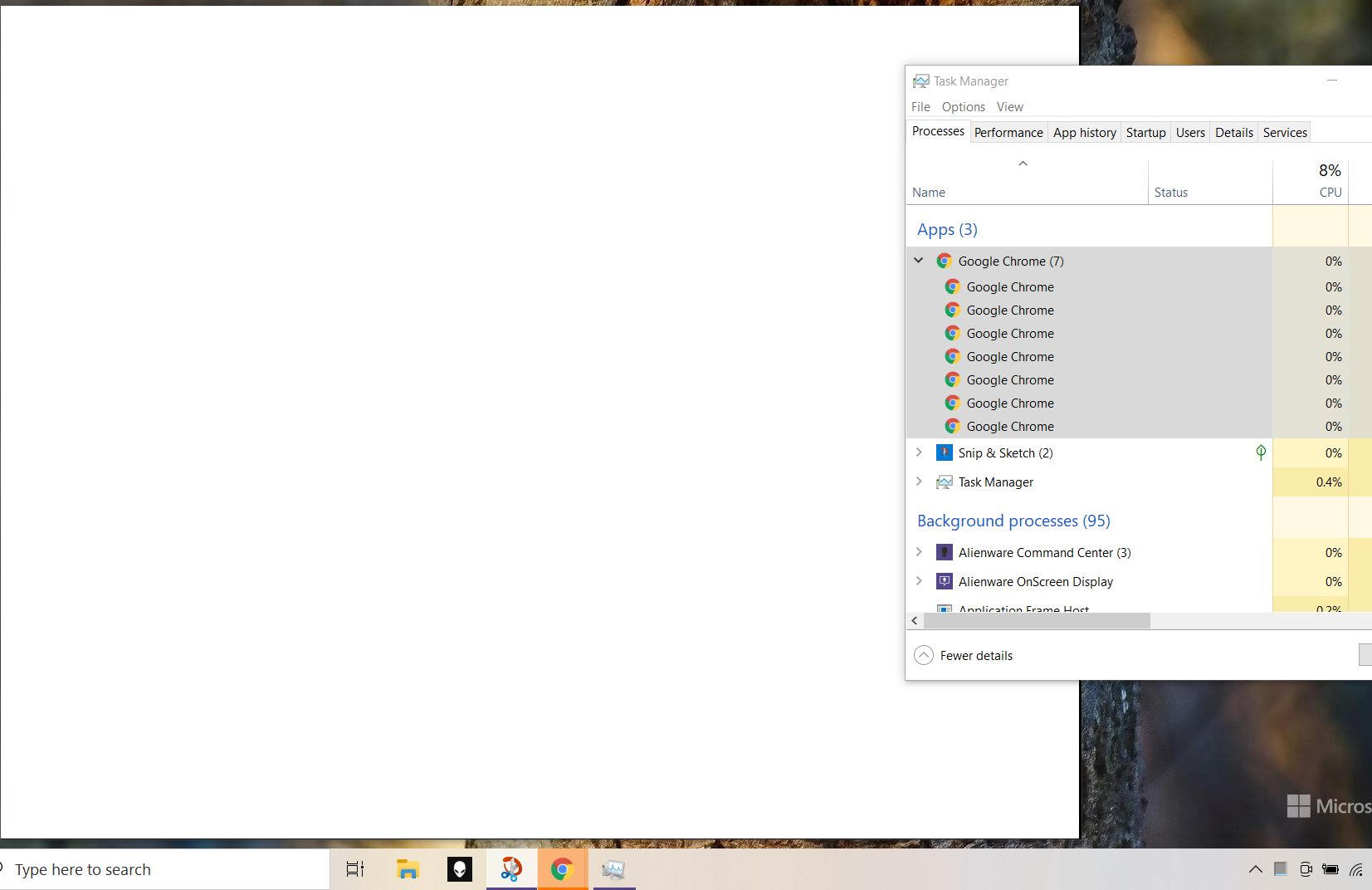Expand the Alienware OnScreen Display group
The height and width of the screenshot is (890, 1372).
pos(919,581)
